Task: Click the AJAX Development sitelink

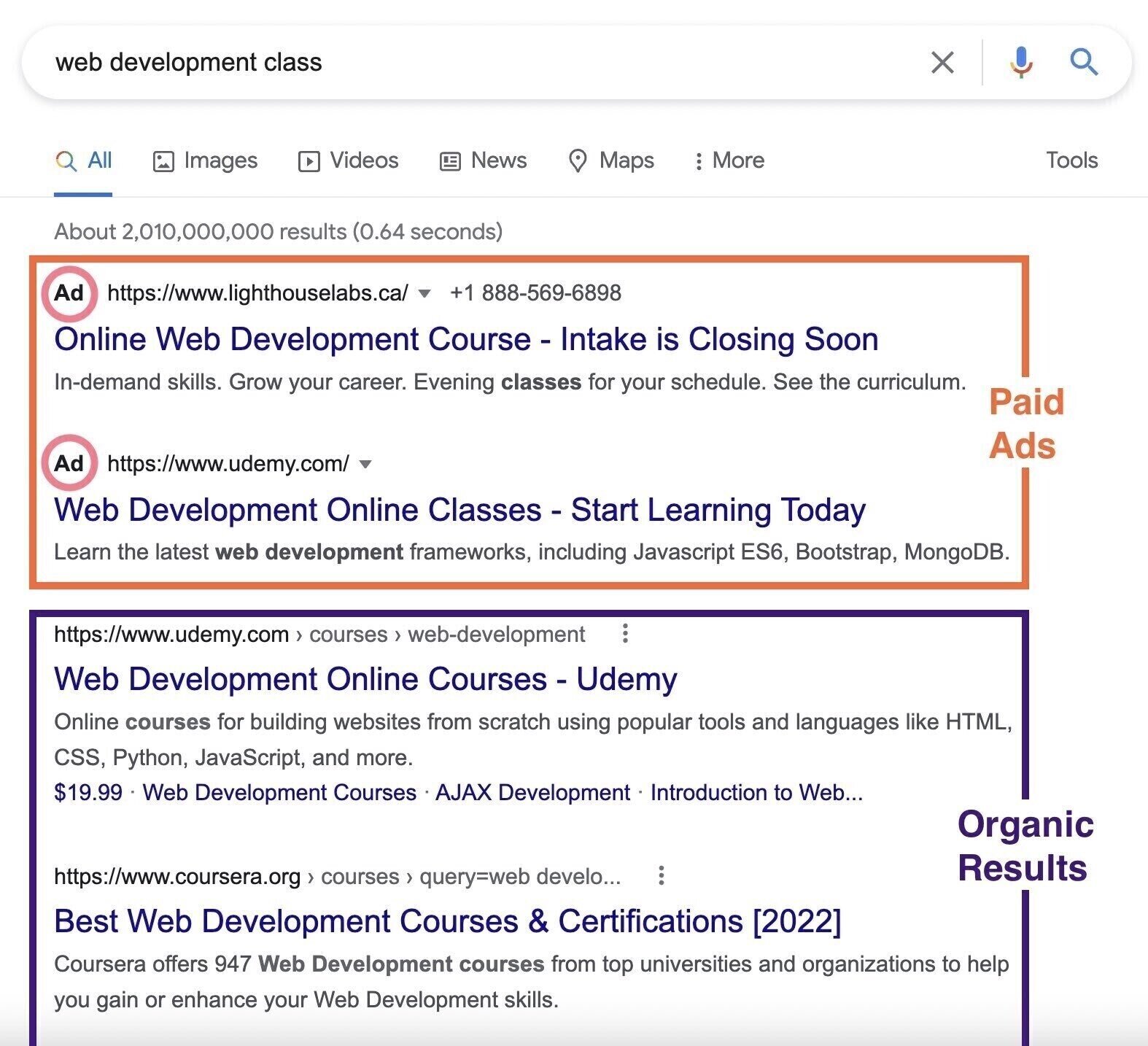Action: (532, 792)
